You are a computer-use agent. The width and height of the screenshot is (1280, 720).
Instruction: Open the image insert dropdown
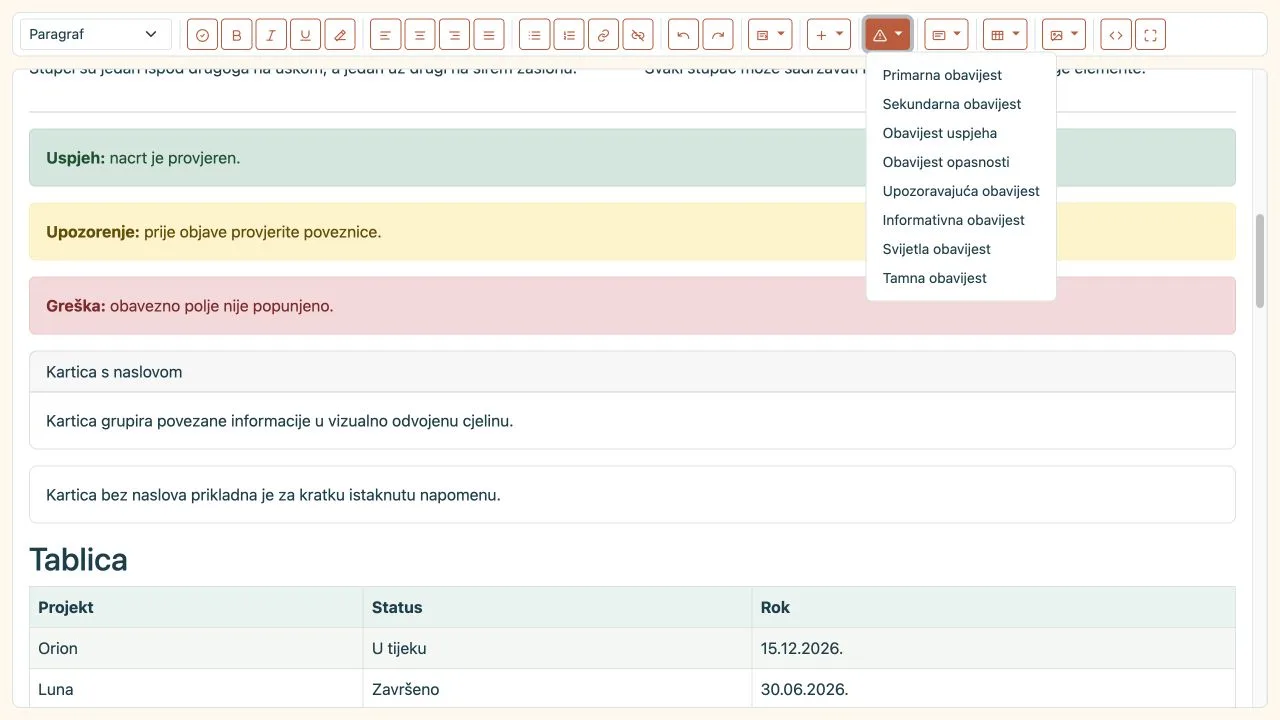pyautogui.click(x=1064, y=34)
